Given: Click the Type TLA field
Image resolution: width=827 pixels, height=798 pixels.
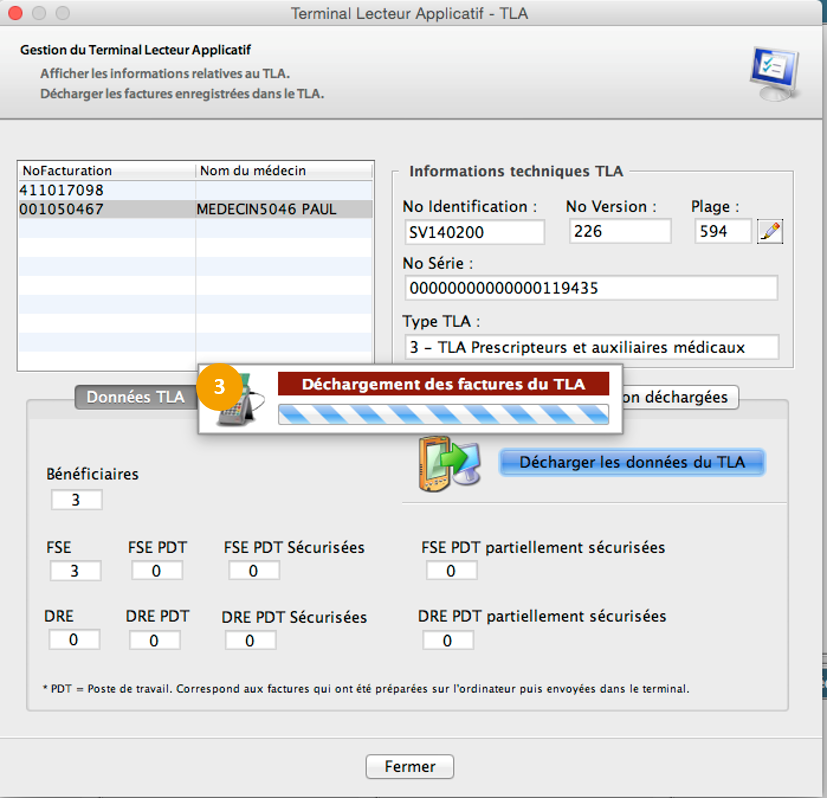Looking at the screenshot, I should [x=591, y=347].
